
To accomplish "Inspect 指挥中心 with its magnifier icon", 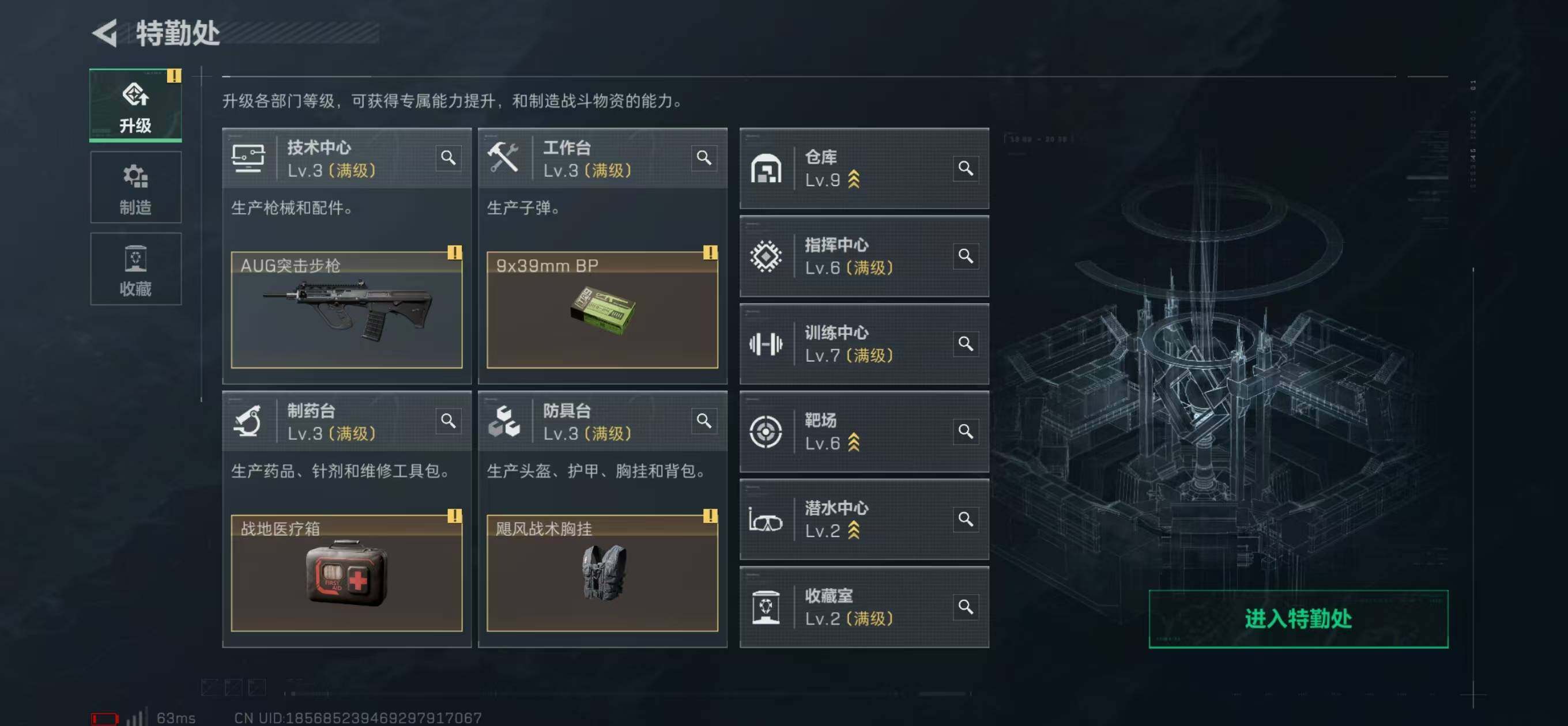I will click(966, 256).
